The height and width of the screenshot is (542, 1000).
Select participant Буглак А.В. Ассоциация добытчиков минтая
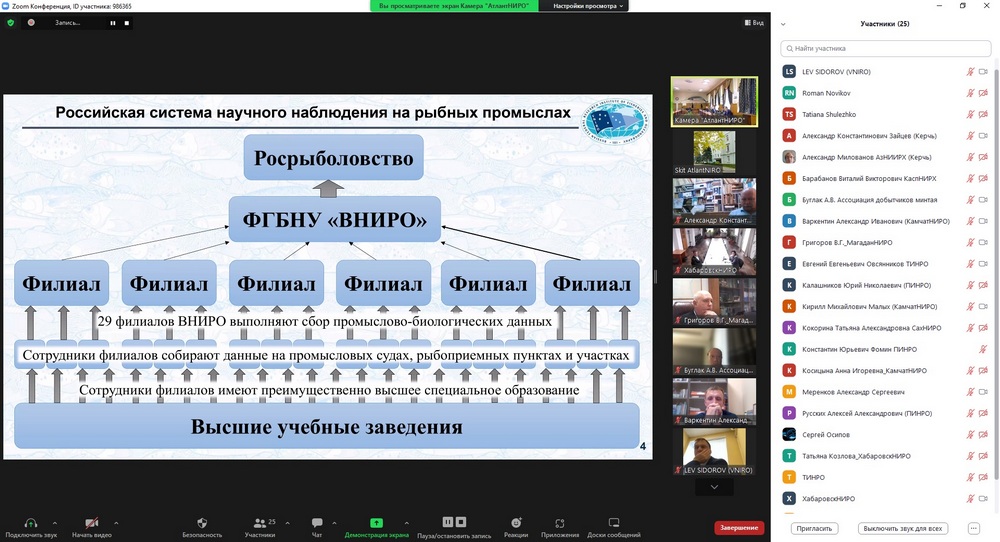[885, 200]
